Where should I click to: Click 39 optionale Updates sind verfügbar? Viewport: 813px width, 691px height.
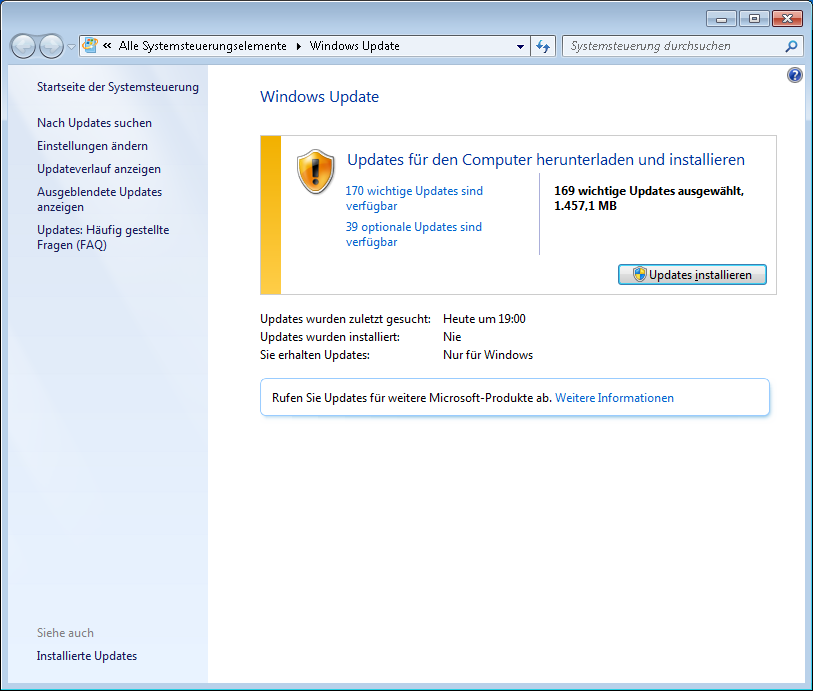(x=413, y=234)
